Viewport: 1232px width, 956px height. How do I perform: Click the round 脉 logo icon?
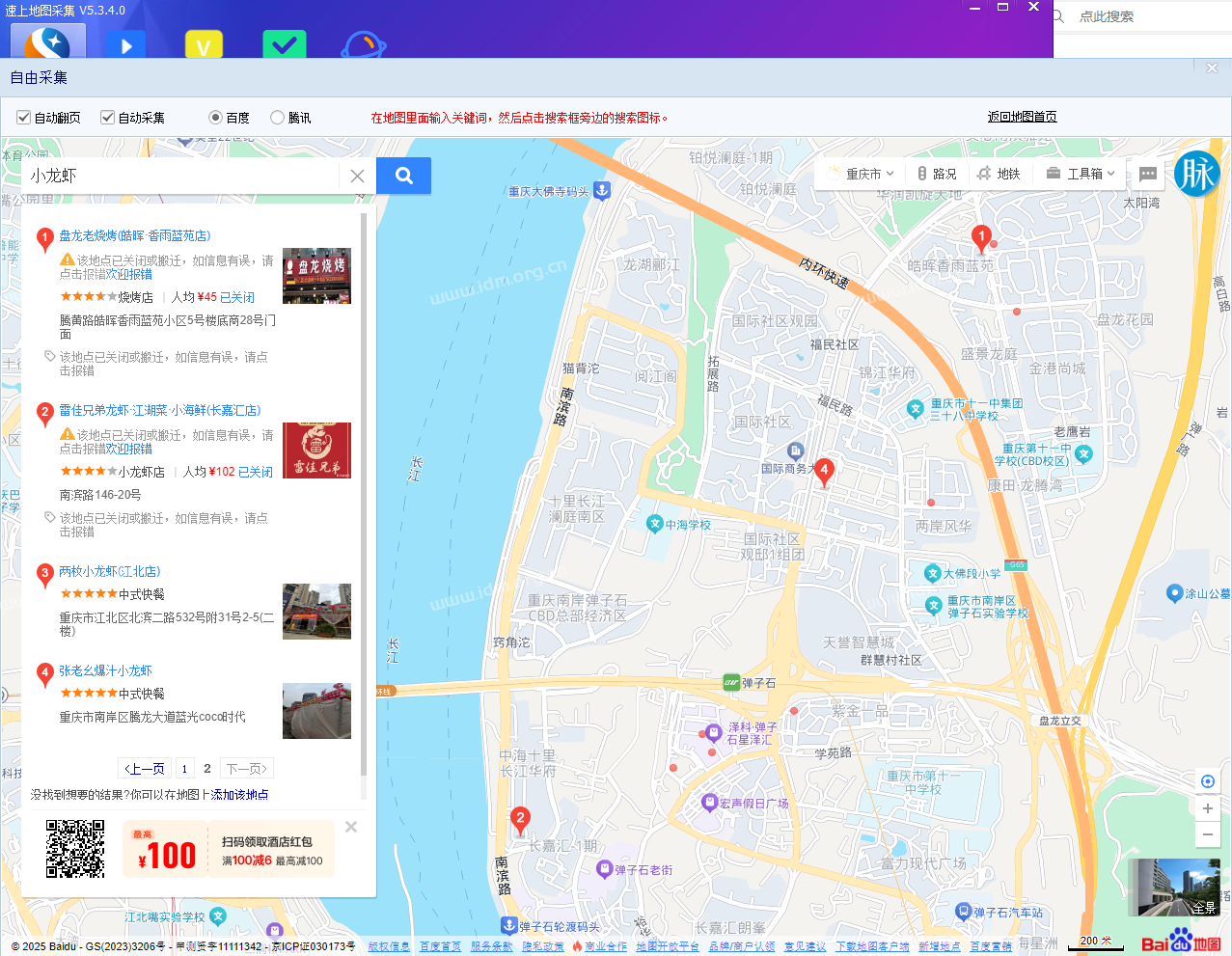point(1197,174)
